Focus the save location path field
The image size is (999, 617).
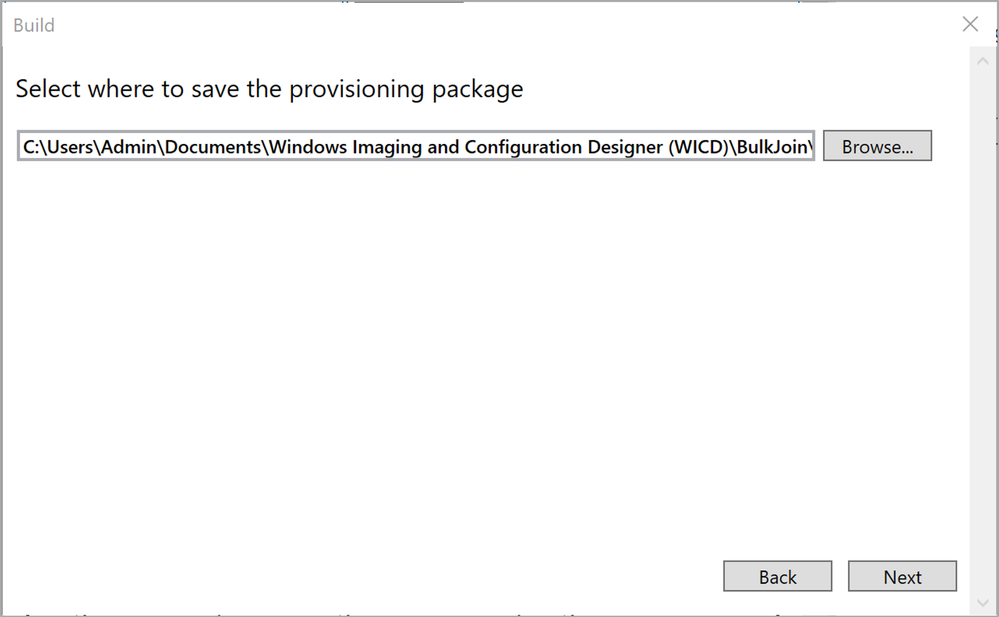click(416, 146)
